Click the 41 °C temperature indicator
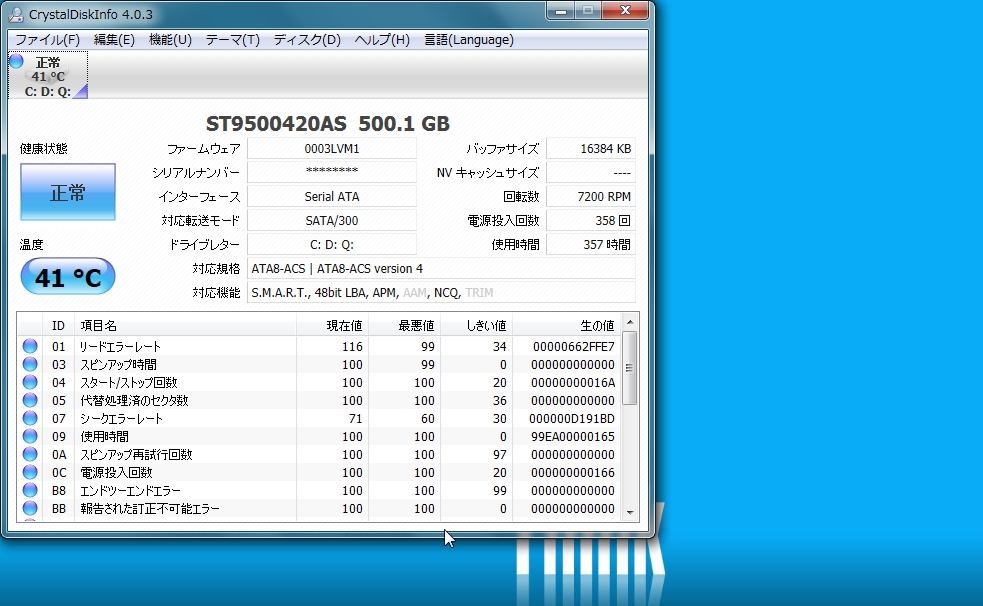The width and height of the screenshot is (983, 606). pyautogui.click(x=68, y=276)
